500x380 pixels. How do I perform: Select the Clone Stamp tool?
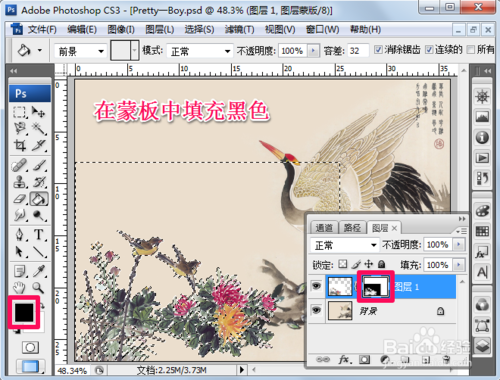pos(20,182)
